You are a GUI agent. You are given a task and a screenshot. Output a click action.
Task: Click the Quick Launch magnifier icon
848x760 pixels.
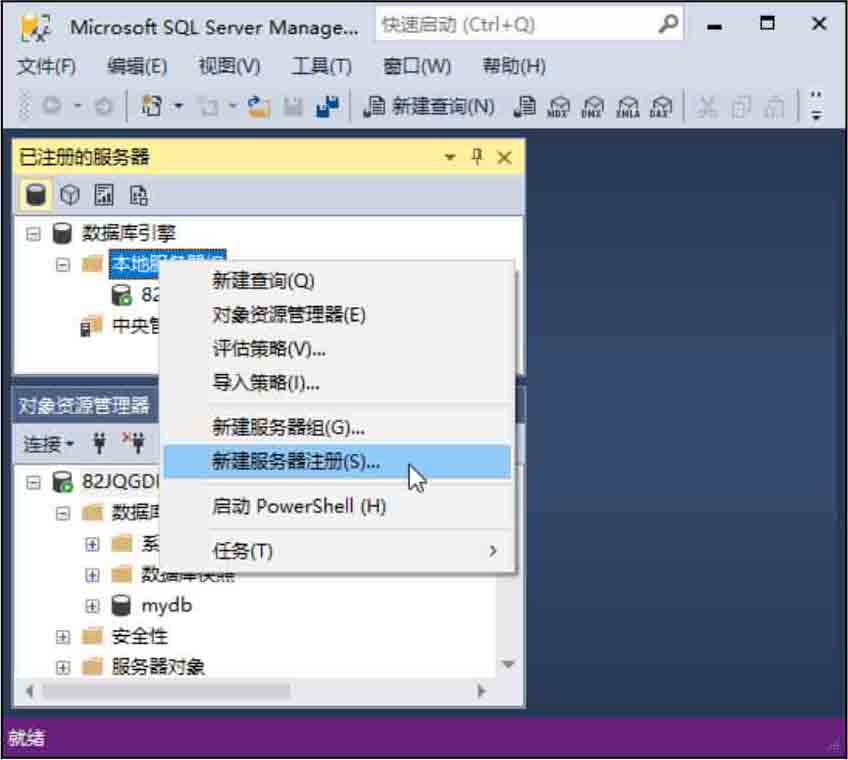[668, 24]
